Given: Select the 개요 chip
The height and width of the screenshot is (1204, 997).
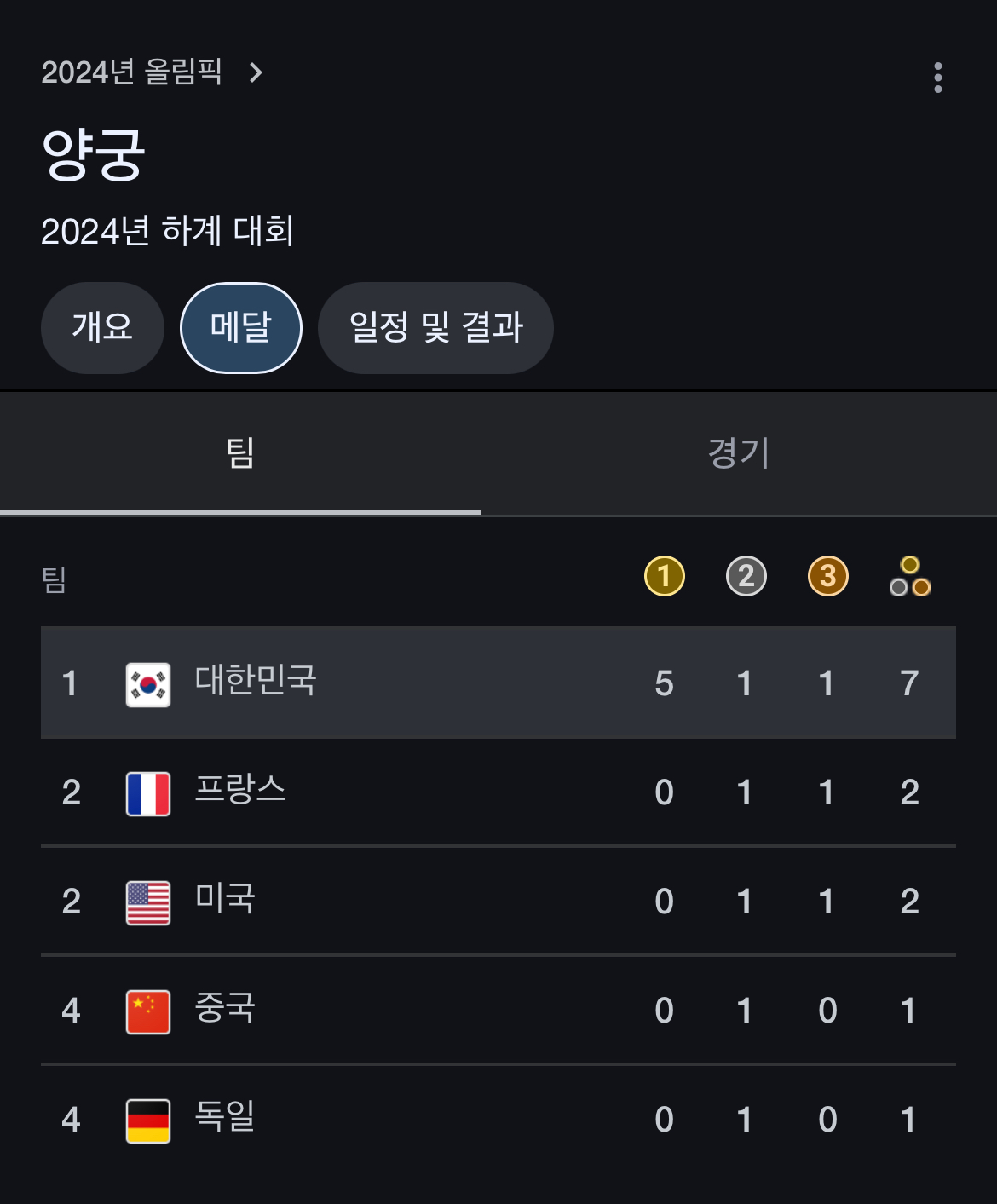Looking at the screenshot, I should 102,327.
